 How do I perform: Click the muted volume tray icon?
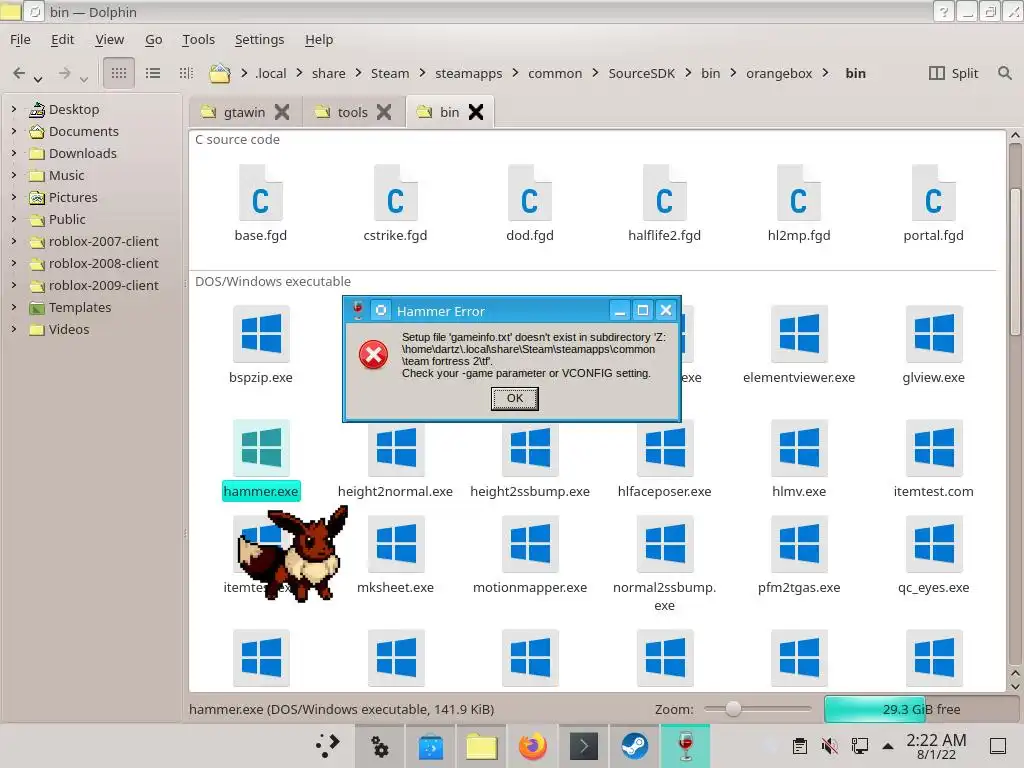click(x=829, y=746)
